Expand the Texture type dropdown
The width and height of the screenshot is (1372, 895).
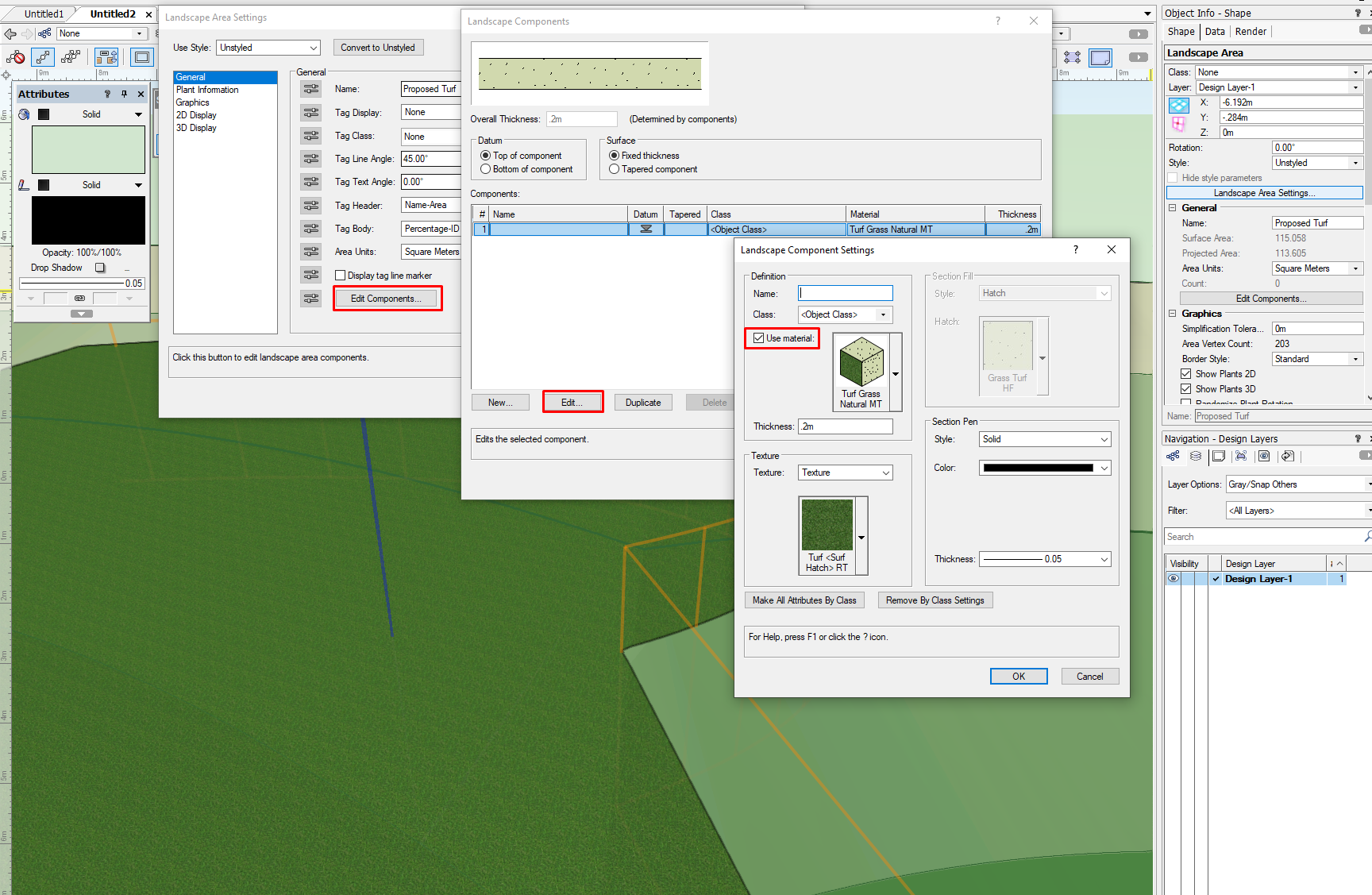(x=845, y=473)
